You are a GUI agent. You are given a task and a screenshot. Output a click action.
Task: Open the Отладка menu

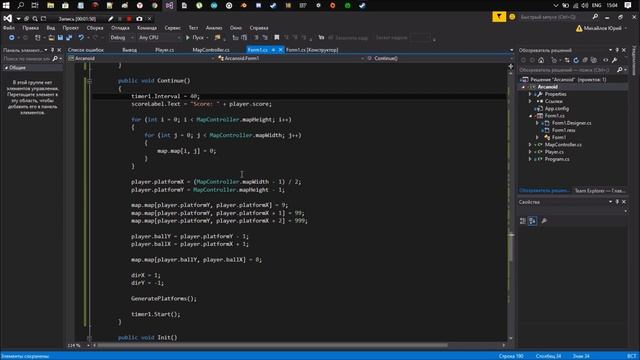[x=120, y=28]
